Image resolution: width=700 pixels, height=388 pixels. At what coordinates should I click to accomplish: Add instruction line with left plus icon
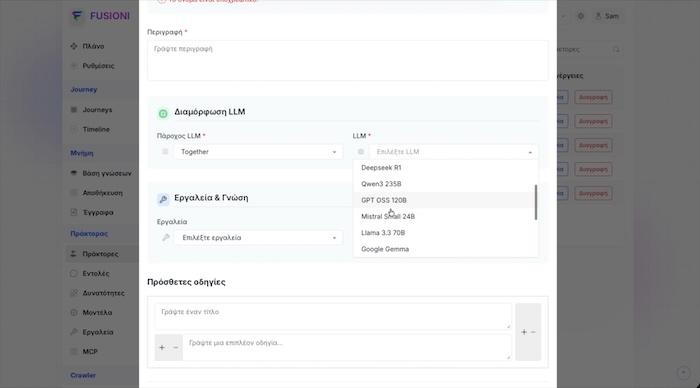[x=162, y=347]
